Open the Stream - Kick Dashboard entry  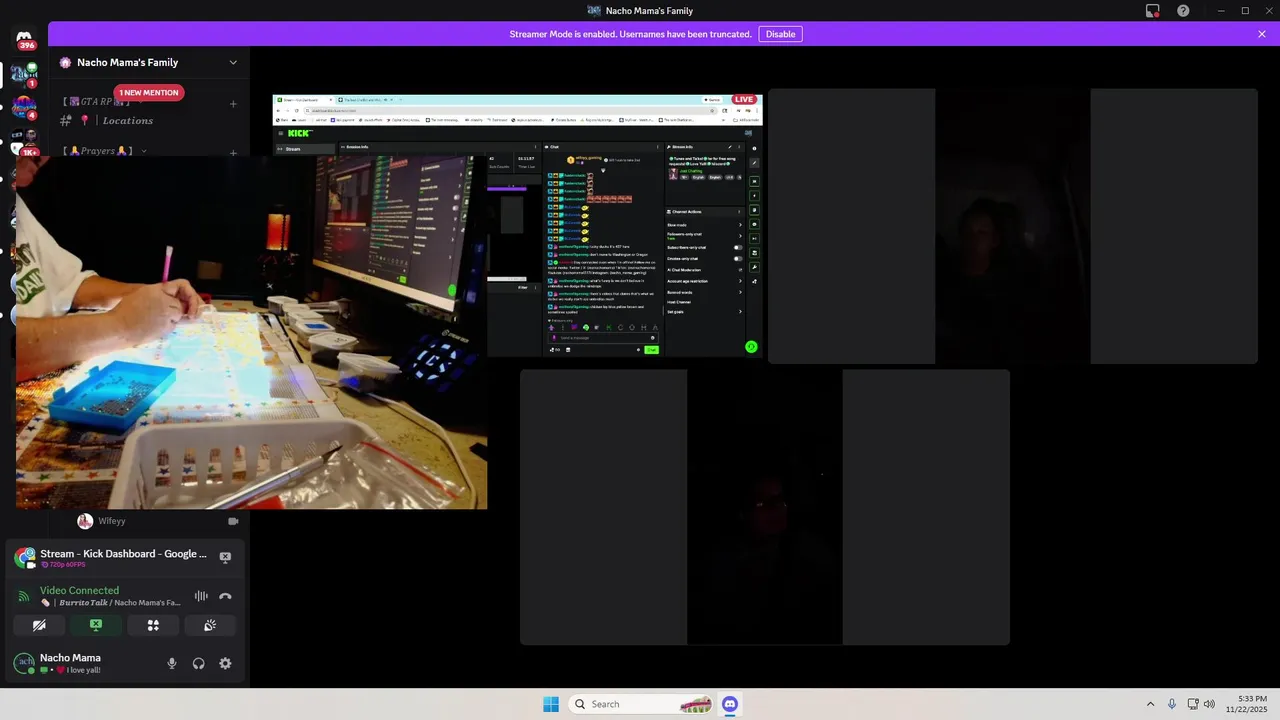pyautogui.click(x=124, y=554)
